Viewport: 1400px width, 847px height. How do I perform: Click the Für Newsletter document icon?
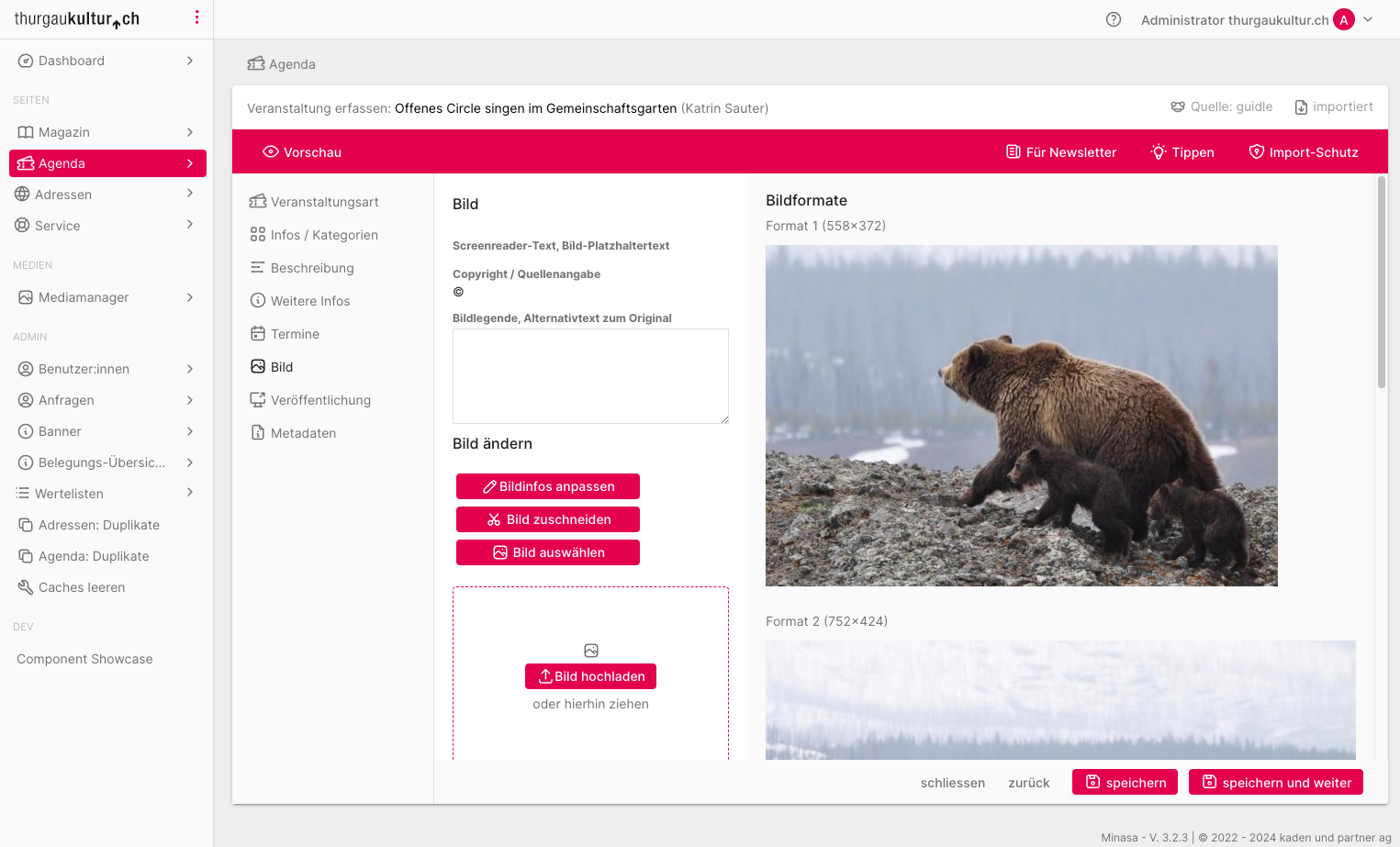[x=1014, y=151]
